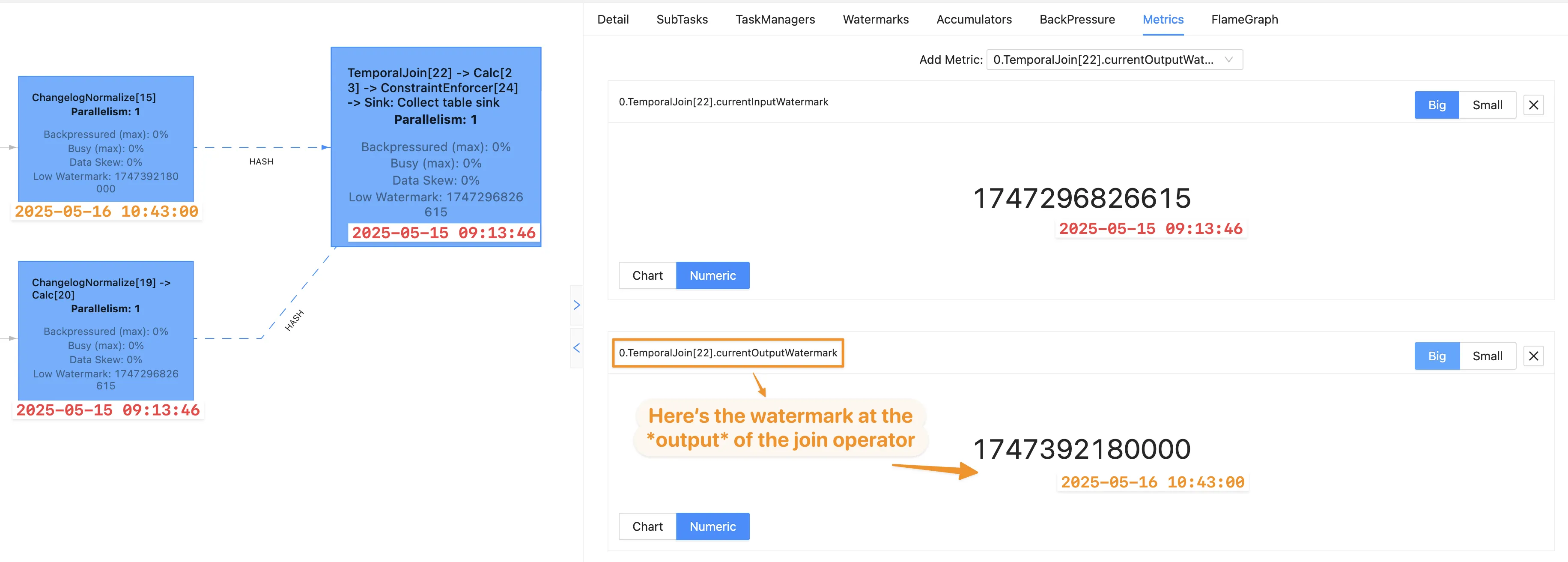Open the Add Metric dropdown
Screen dimensions: 1568x562
(x=1103, y=60)
